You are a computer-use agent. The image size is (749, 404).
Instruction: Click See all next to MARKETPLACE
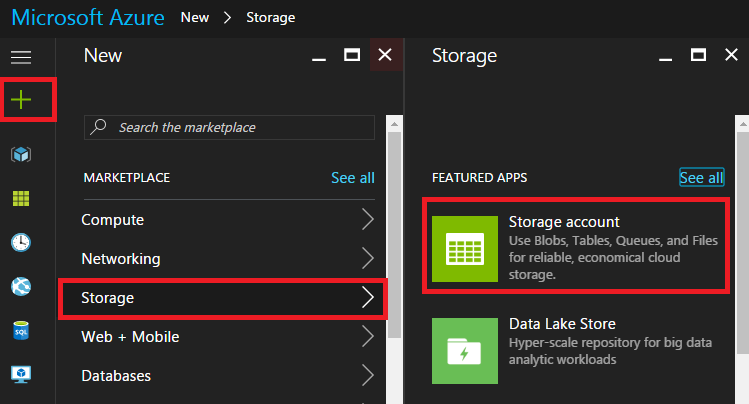(x=352, y=178)
